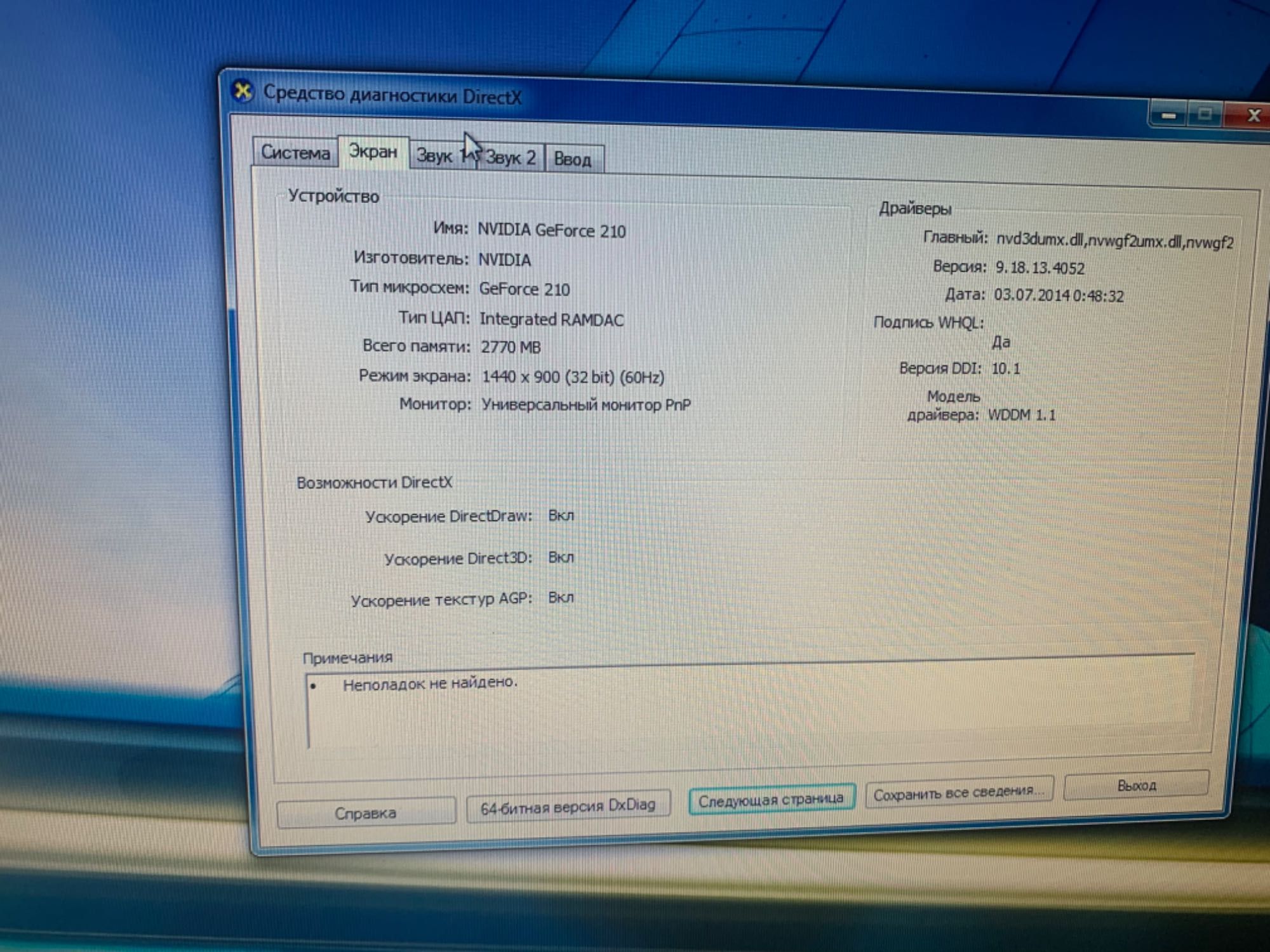
Task: Click screen mode 1440 x 900 value
Action: coord(573,377)
